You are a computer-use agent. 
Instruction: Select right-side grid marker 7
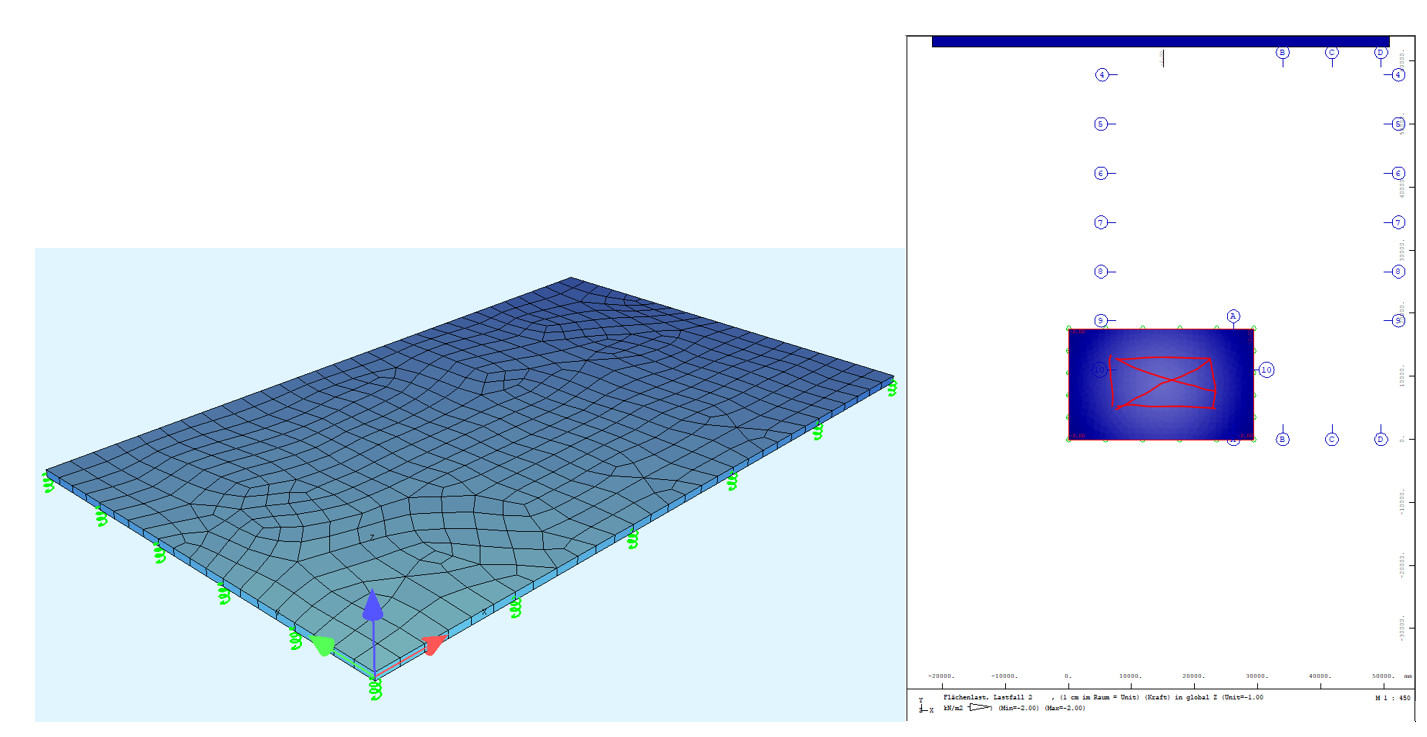click(x=1399, y=222)
